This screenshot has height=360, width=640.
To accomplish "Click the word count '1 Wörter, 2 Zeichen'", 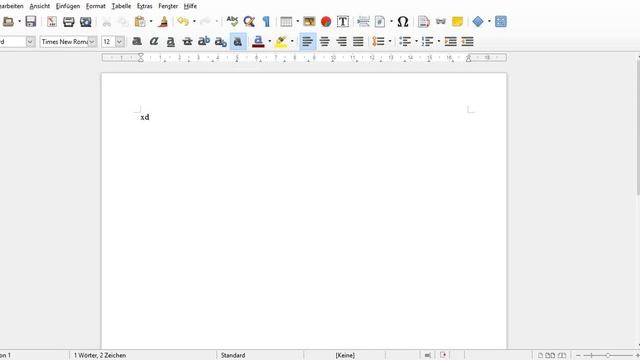I will [100, 356].
